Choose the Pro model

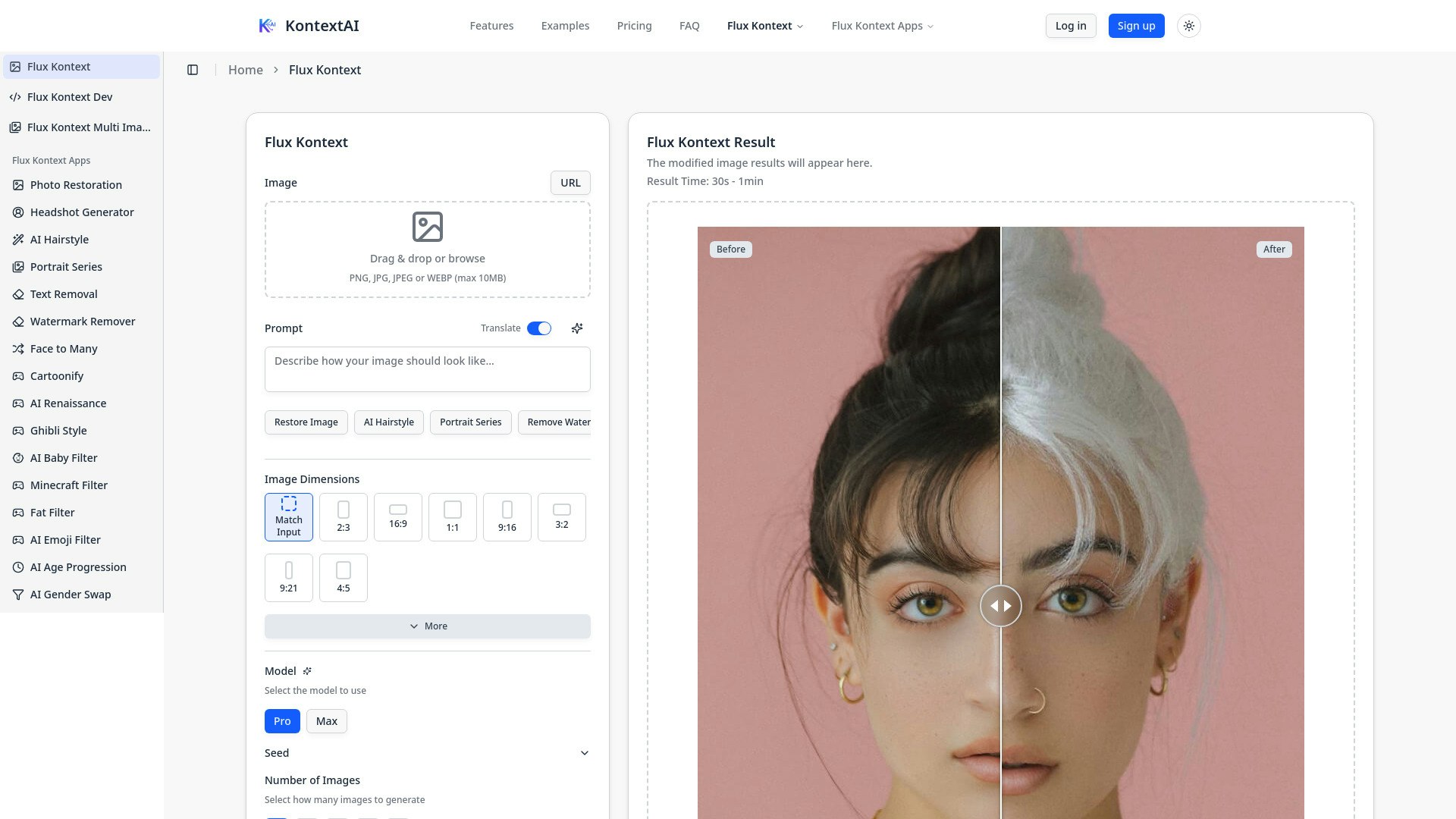(x=282, y=721)
